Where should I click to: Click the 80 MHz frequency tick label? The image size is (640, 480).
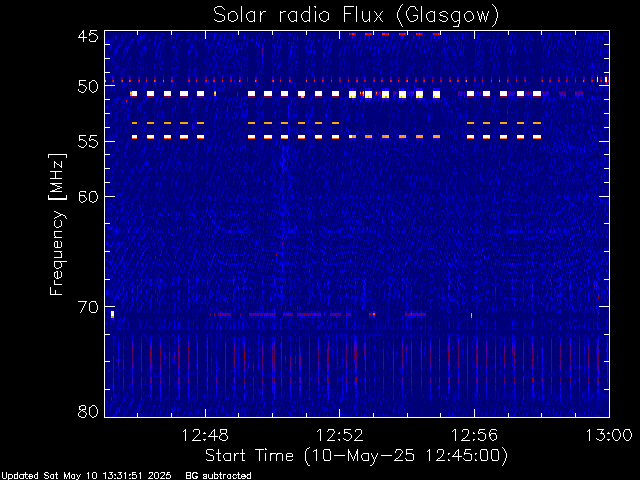[88, 411]
